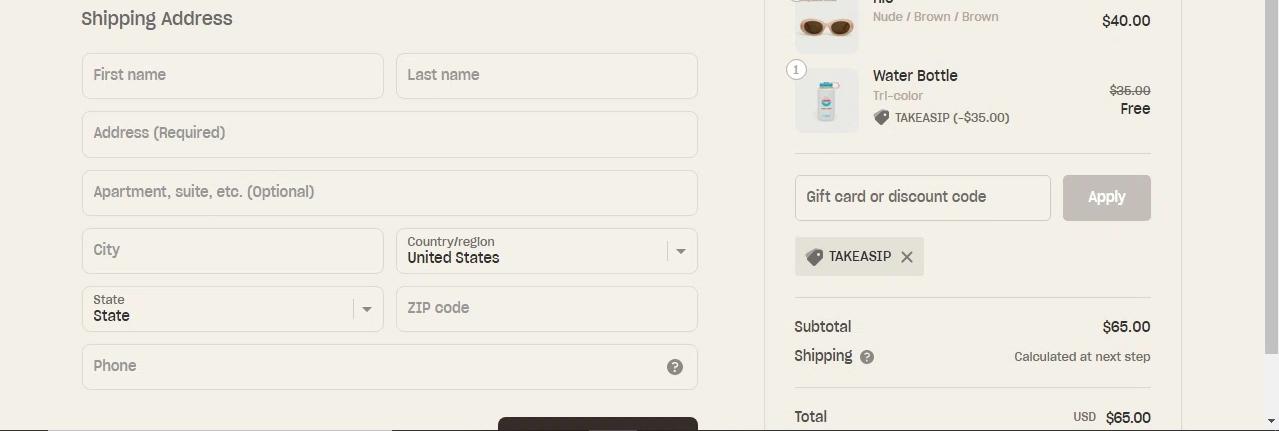Click the sunglasses product thumbnail
The width and height of the screenshot is (1279, 431).
point(826,26)
